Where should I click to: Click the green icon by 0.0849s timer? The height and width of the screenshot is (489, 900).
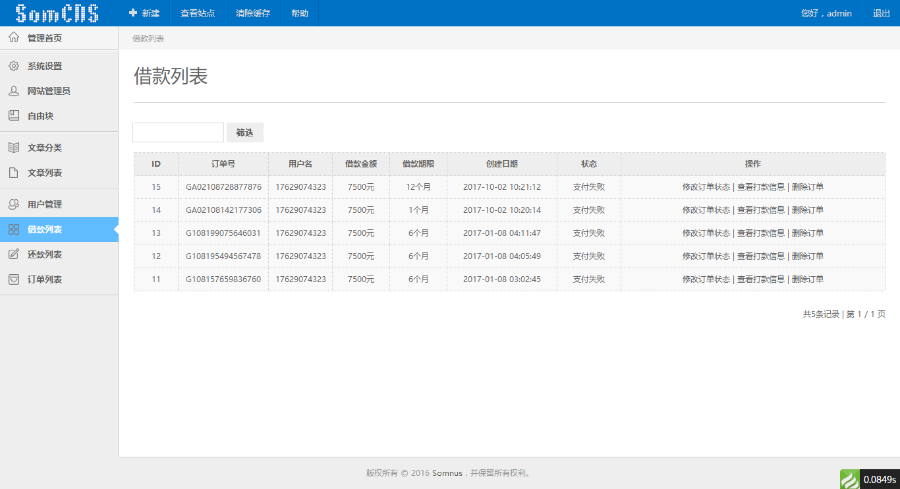tap(849, 479)
